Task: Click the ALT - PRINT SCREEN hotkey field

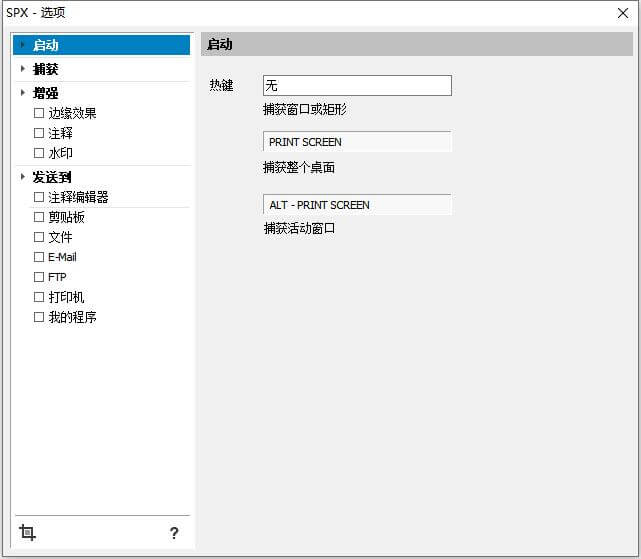Action: coord(357,204)
